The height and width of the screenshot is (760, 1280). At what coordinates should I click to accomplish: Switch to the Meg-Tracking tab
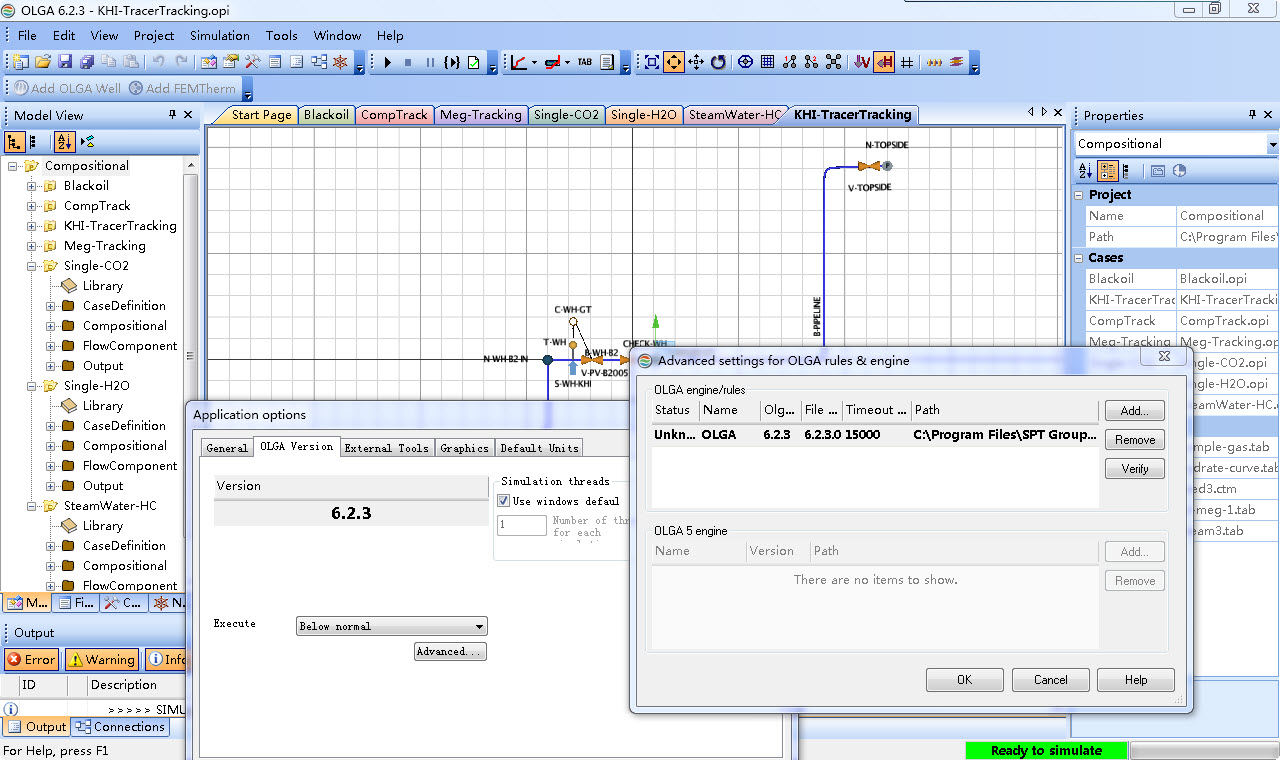480,115
